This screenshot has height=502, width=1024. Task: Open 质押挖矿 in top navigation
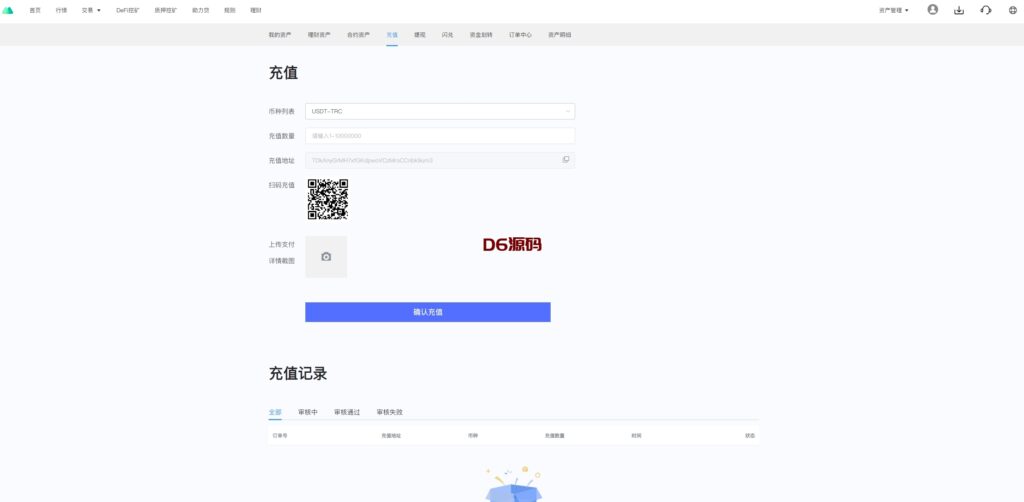[x=166, y=10]
